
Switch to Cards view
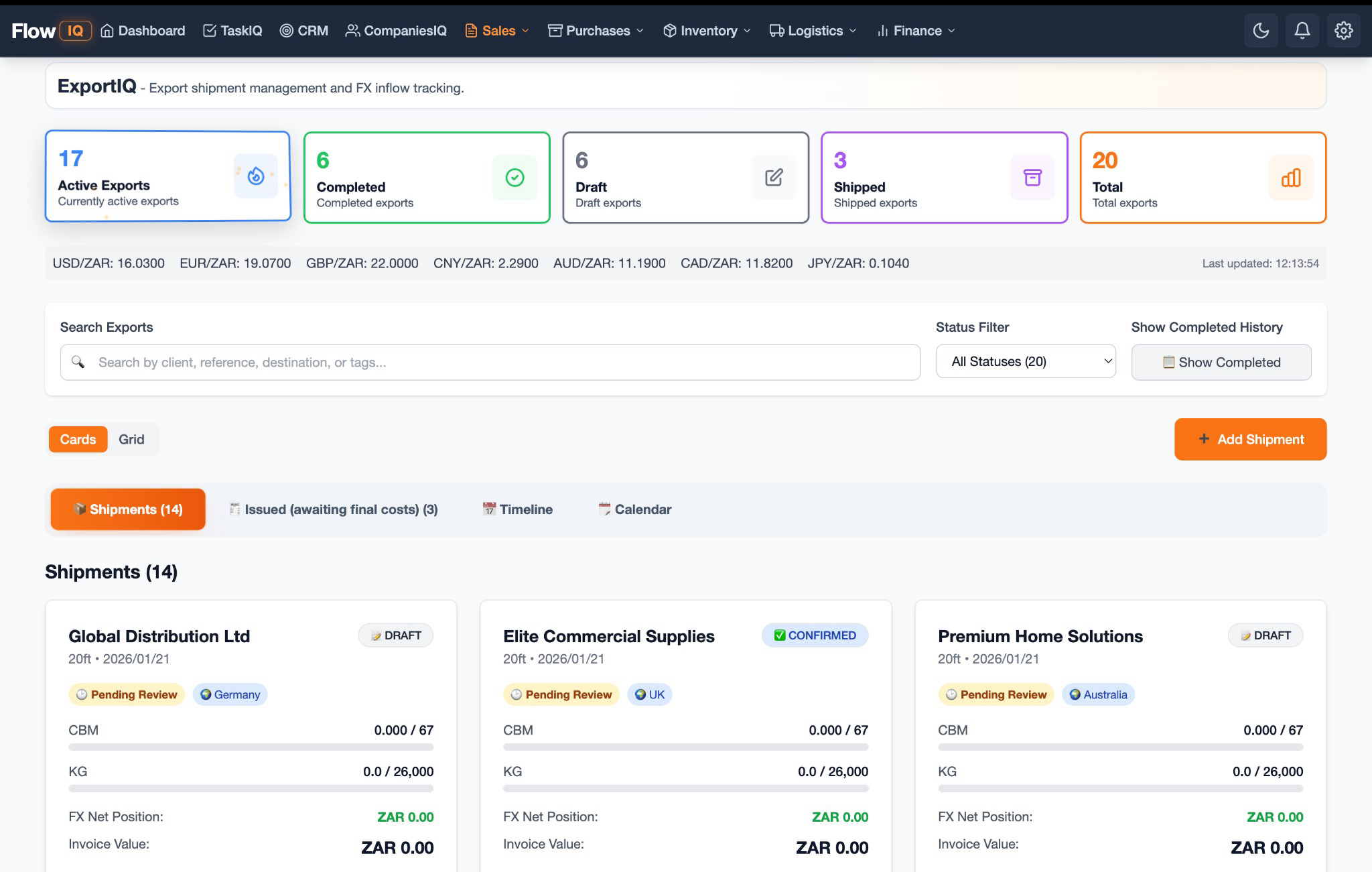(x=78, y=439)
